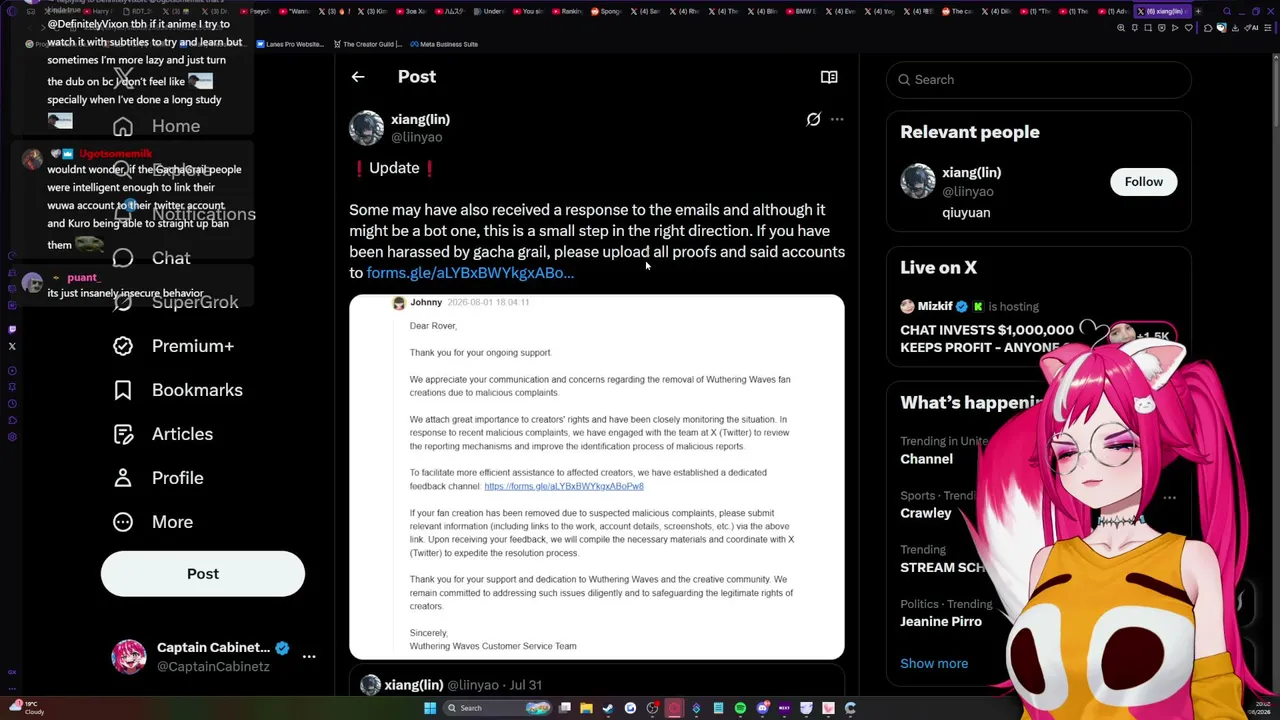The height and width of the screenshot is (720, 1280).
Task: Switch to the active xiang(lin) browser tab
Action: [x=1164, y=11]
